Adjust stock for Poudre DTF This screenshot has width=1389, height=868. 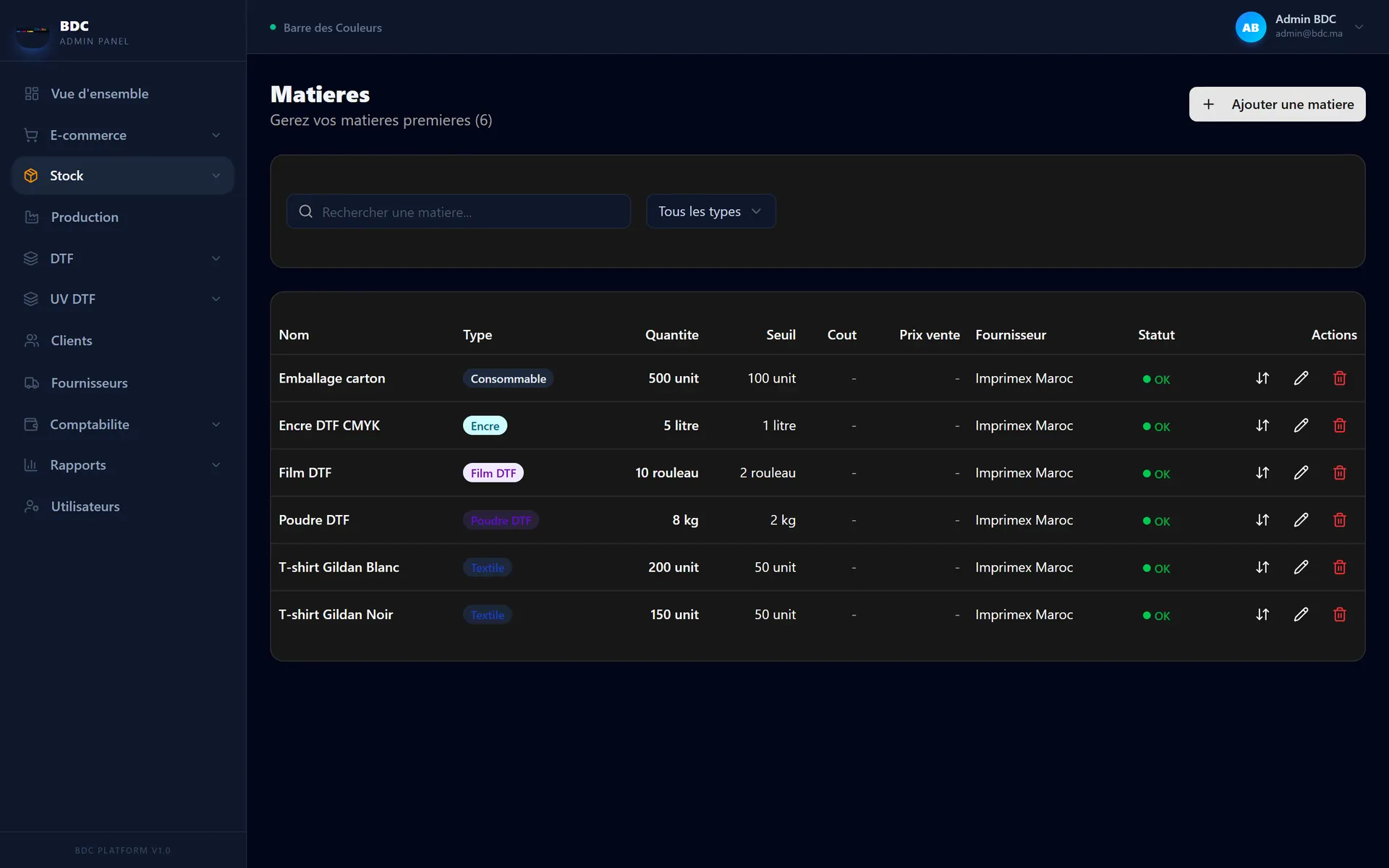[x=1262, y=520]
